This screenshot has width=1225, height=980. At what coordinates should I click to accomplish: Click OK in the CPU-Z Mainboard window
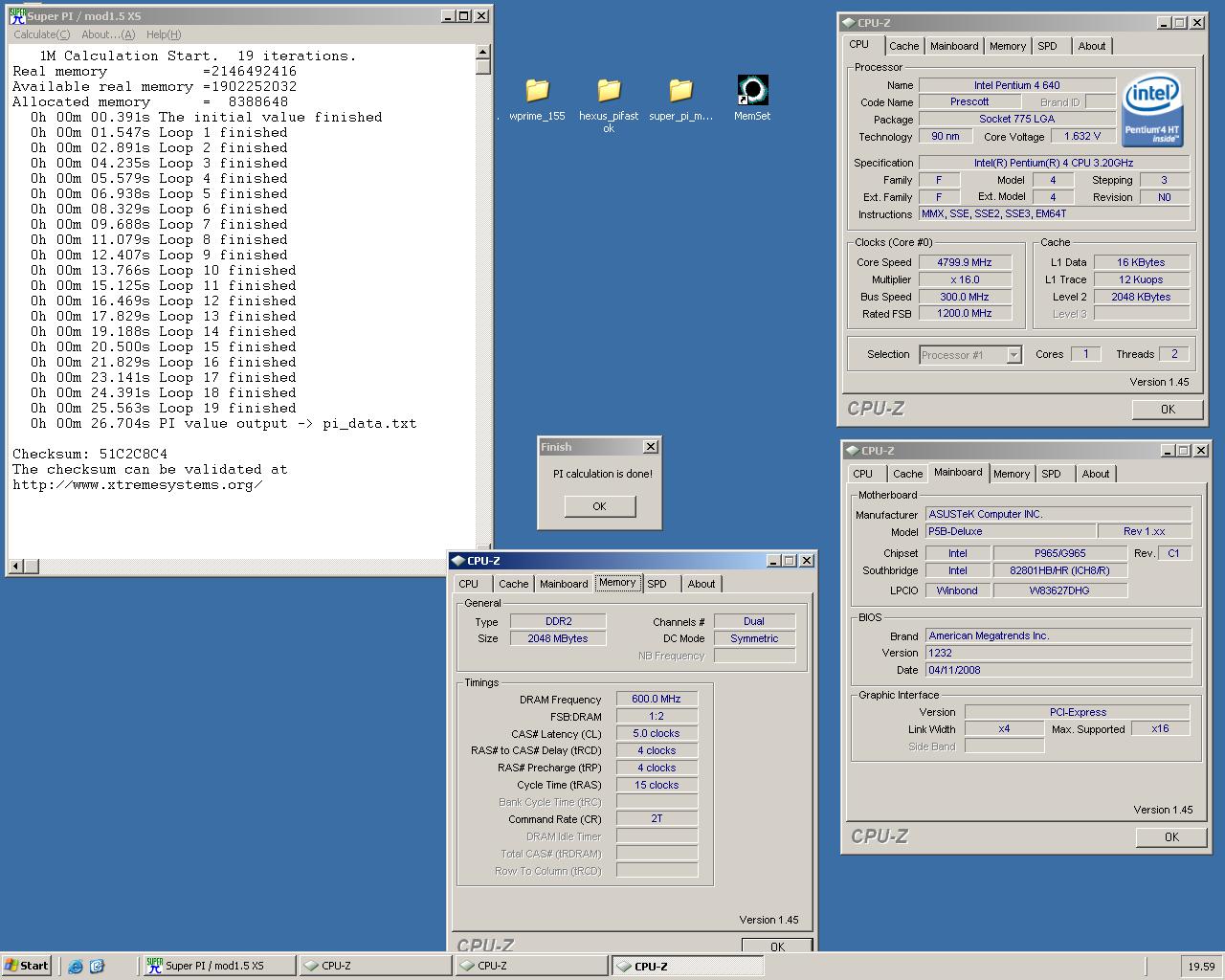1171,836
